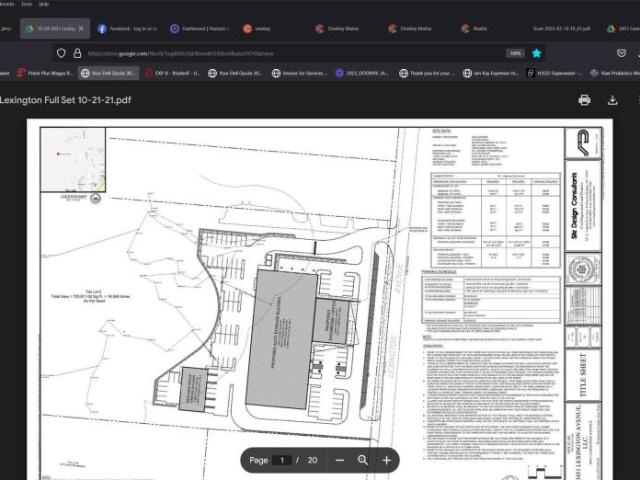Open the highlighted Your Dell Quote bookmark
640x480 pixels.
(108, 73)
